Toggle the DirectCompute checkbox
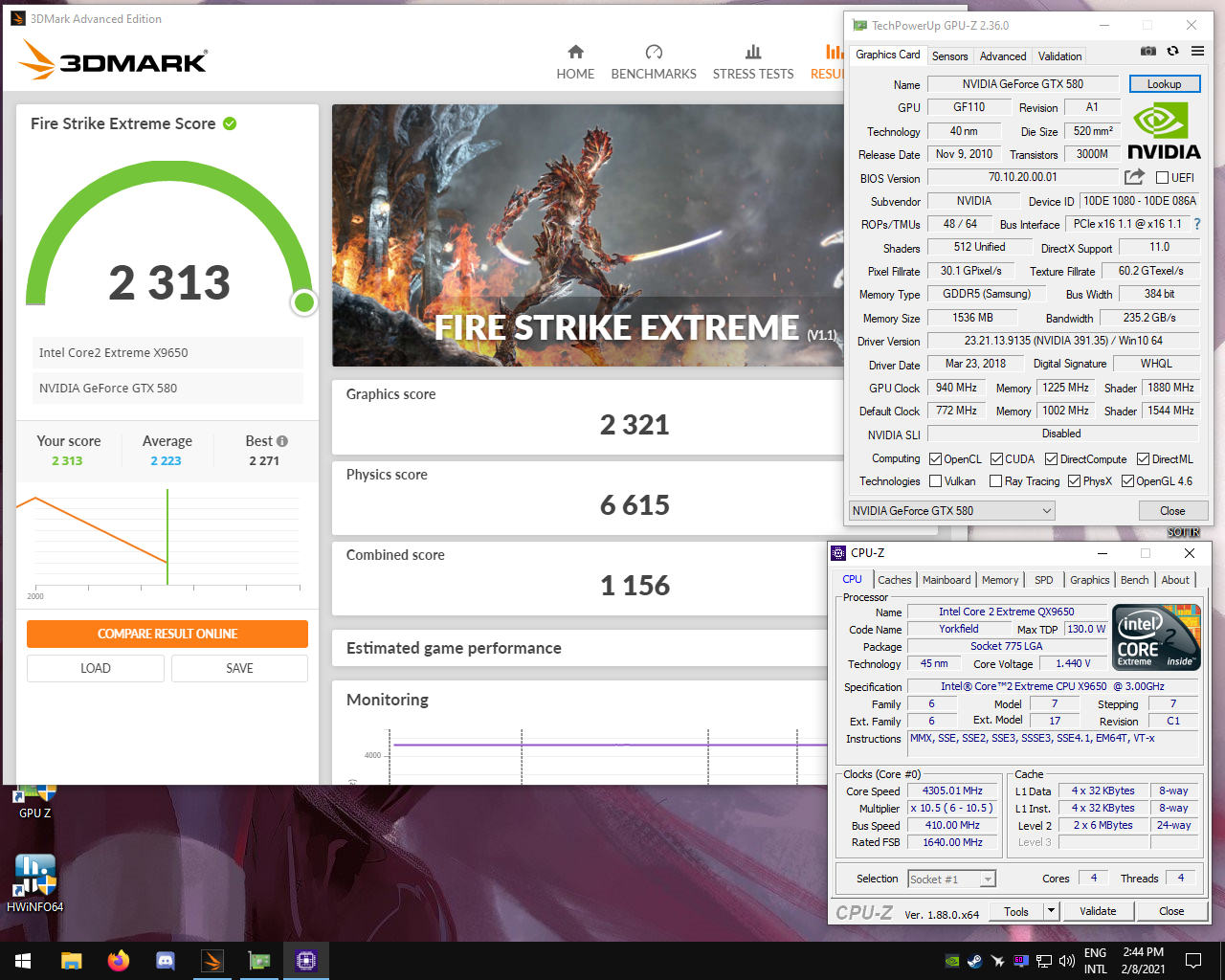 [1051, 459]
